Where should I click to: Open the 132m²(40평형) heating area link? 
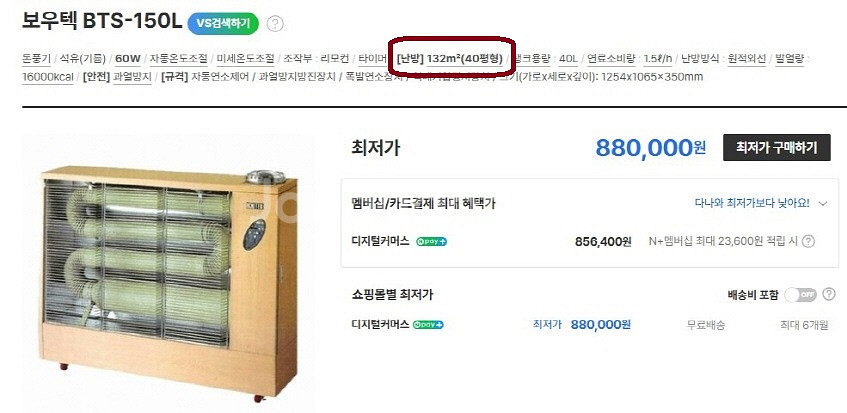point(465,58)
